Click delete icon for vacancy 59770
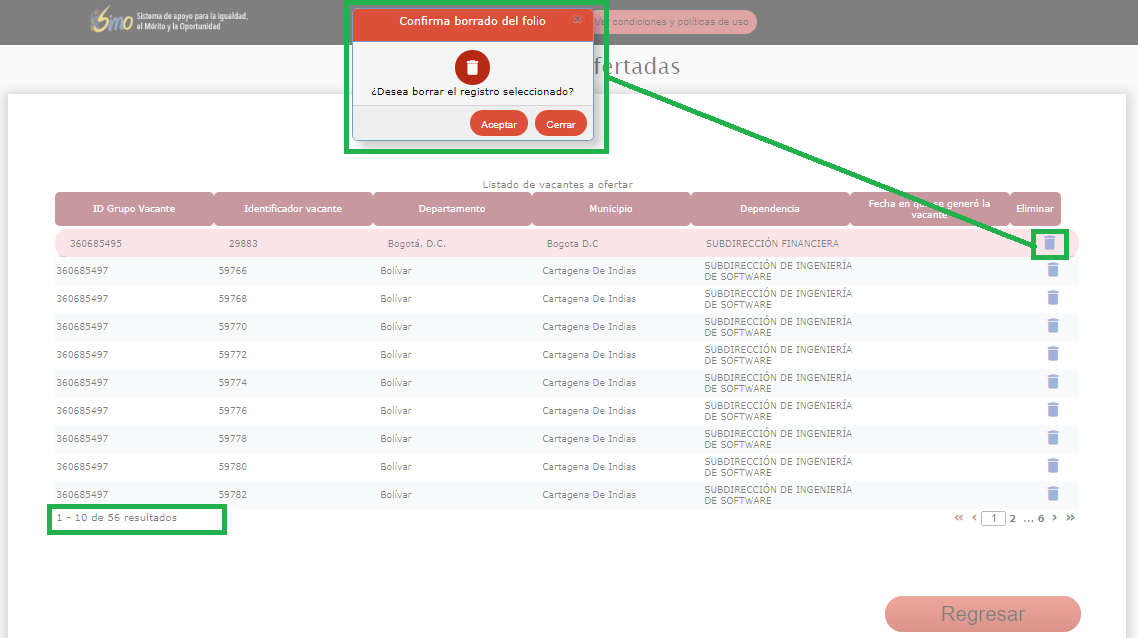This screenshot has width=1138, height=638. [1052, 326]
